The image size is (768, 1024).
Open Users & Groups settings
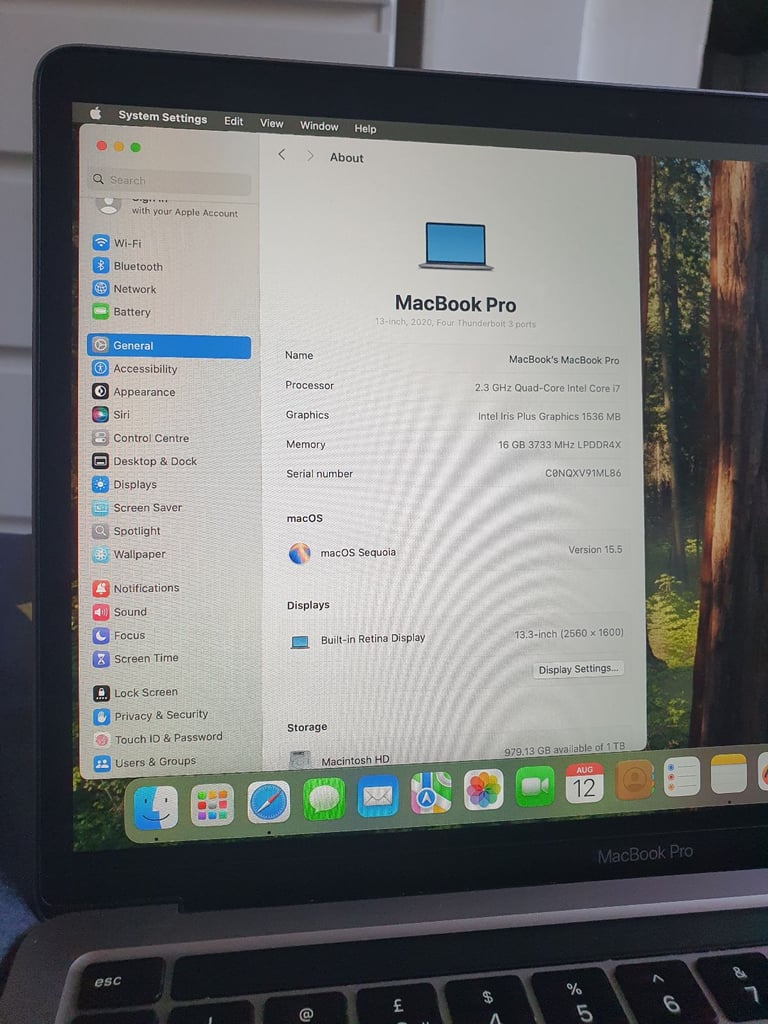(x=145, y=762)
